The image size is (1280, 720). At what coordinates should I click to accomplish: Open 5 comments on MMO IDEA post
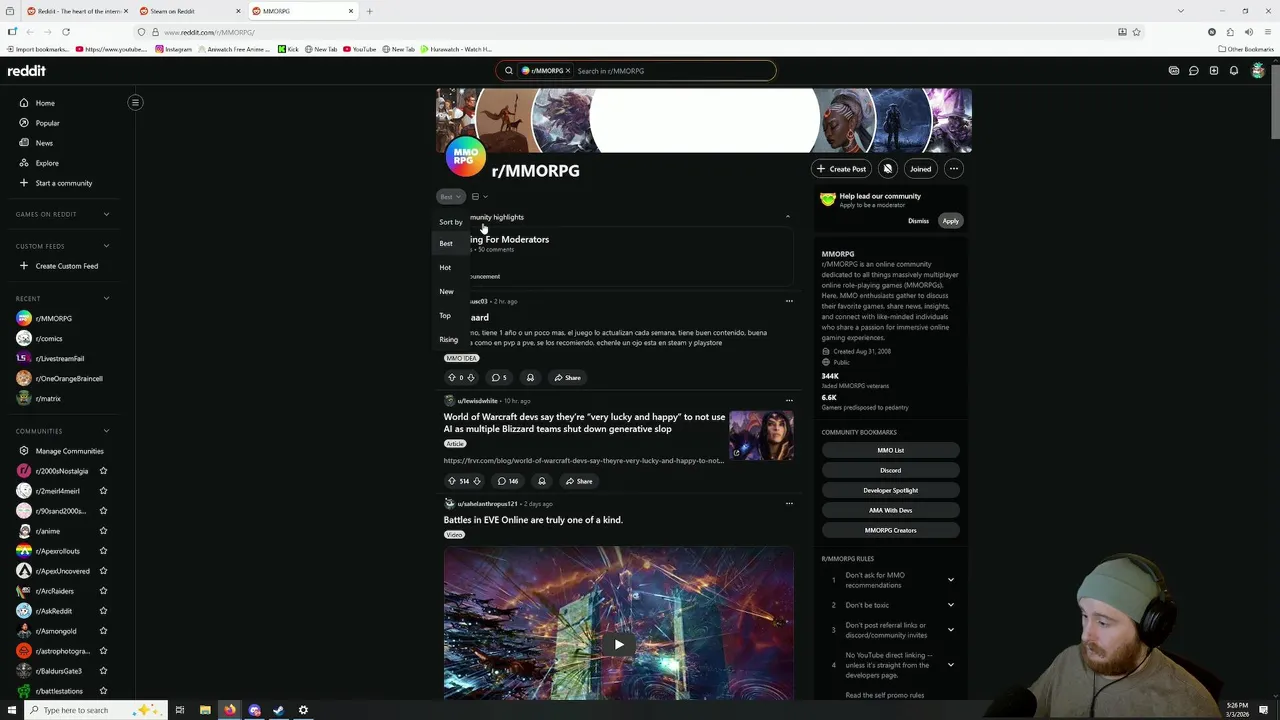pos(498,378)
